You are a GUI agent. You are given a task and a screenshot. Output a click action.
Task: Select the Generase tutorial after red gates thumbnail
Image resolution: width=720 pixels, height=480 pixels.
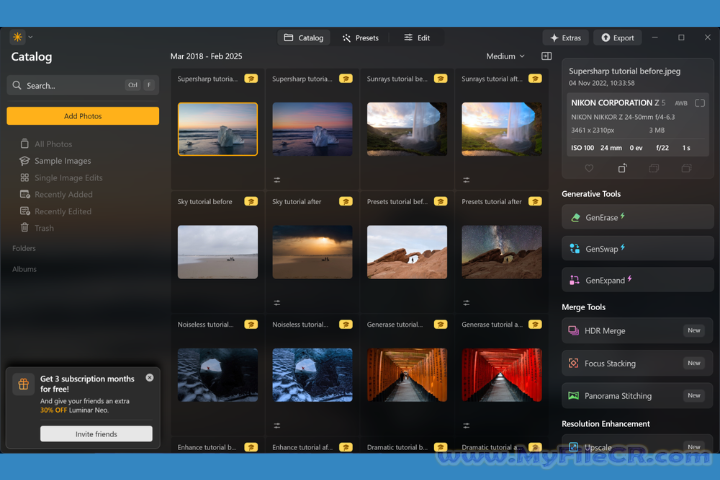[501, 375]
